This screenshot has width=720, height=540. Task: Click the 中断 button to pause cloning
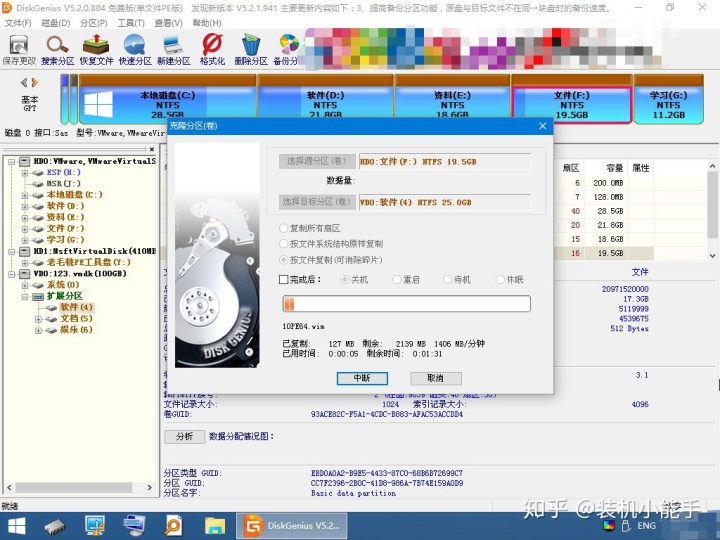[362, 378]
